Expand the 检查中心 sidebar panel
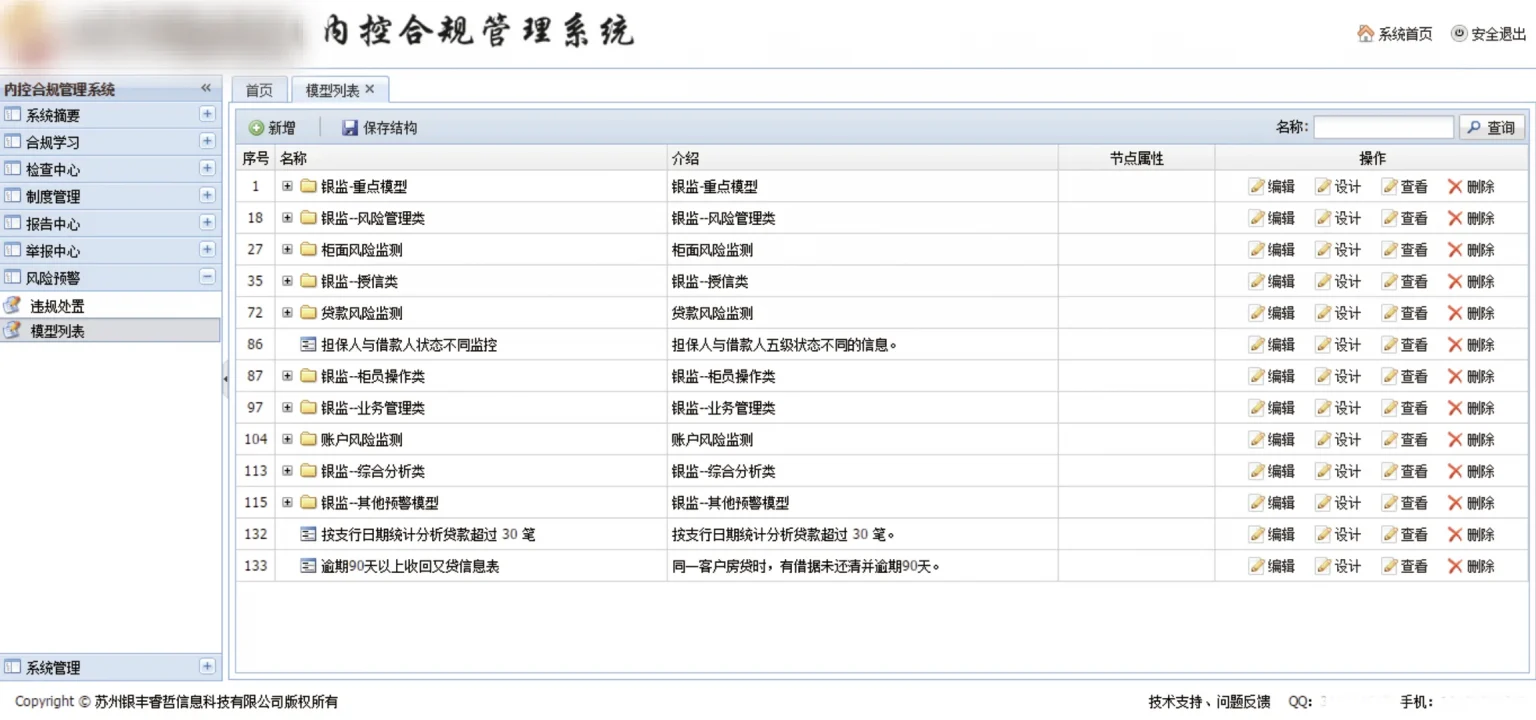 tap(207, 169)
